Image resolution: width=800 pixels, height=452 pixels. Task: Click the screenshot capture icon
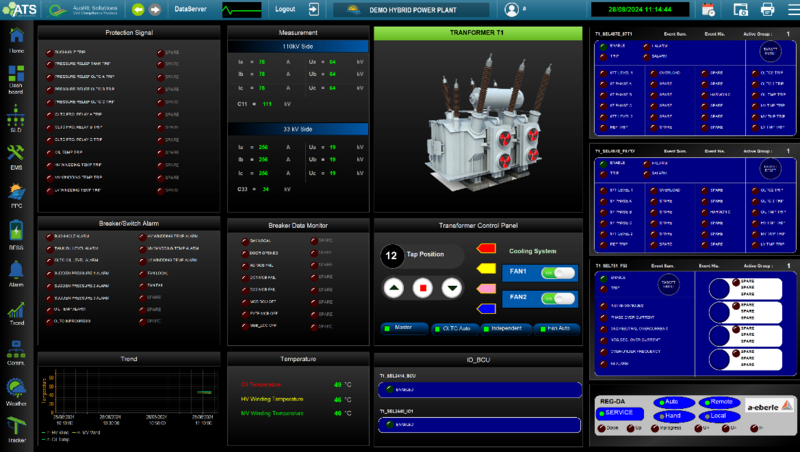pos(740,9)
